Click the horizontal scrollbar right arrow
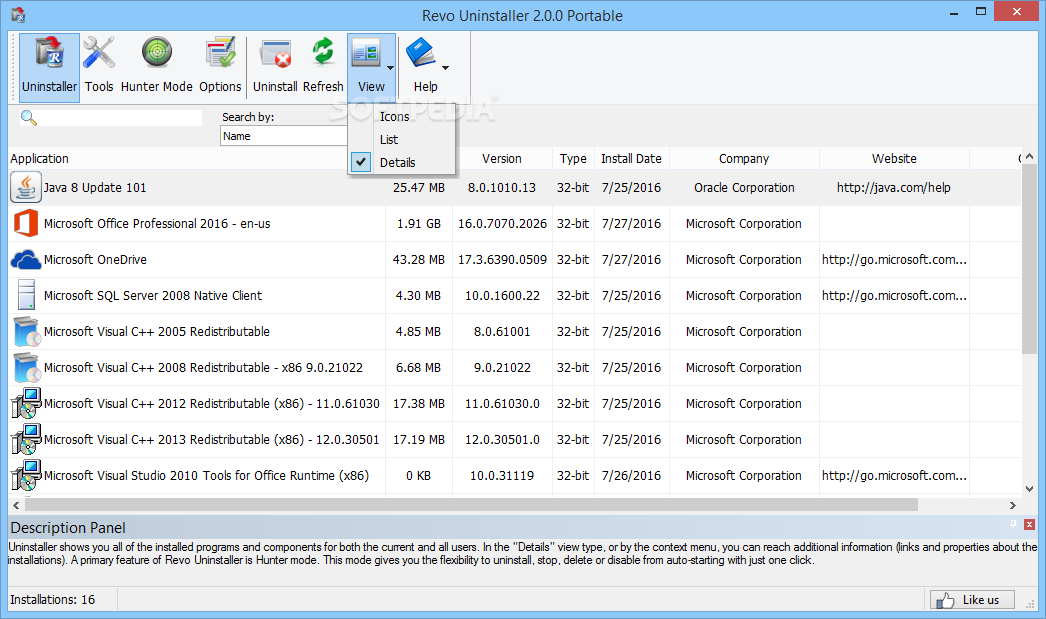The width and height of the screenshot is (1046, 619). [1013, 505]
